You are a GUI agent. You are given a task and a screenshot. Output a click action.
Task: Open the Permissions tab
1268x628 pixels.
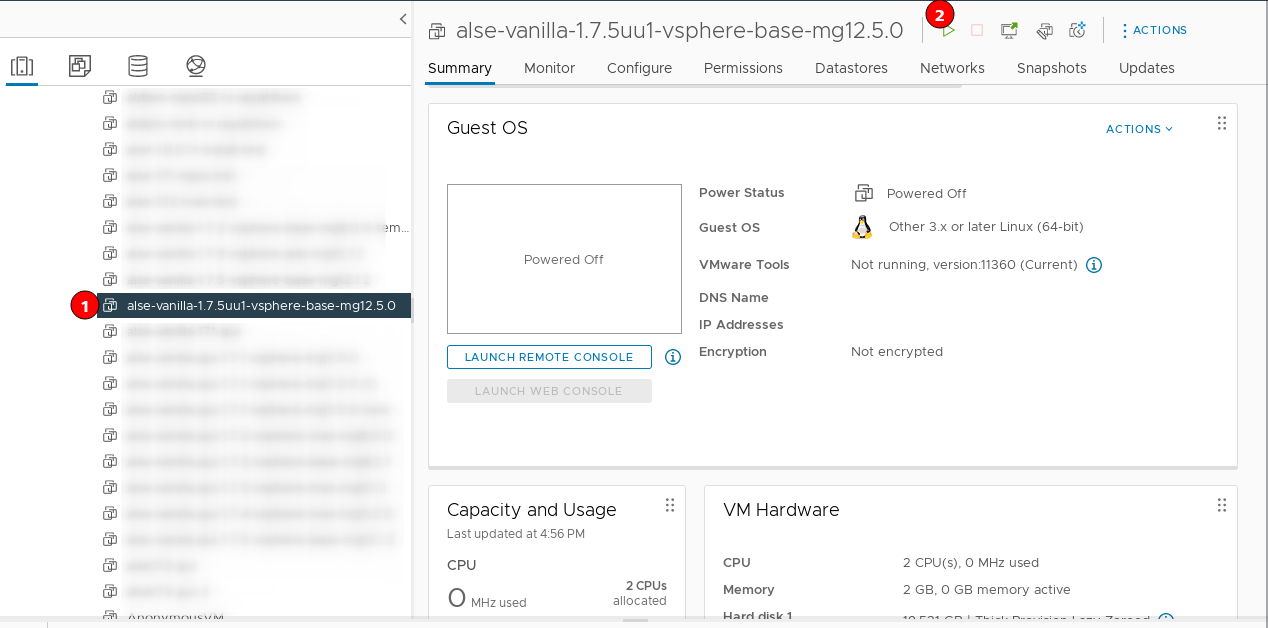pyautogui.click(x=743, y=68)
